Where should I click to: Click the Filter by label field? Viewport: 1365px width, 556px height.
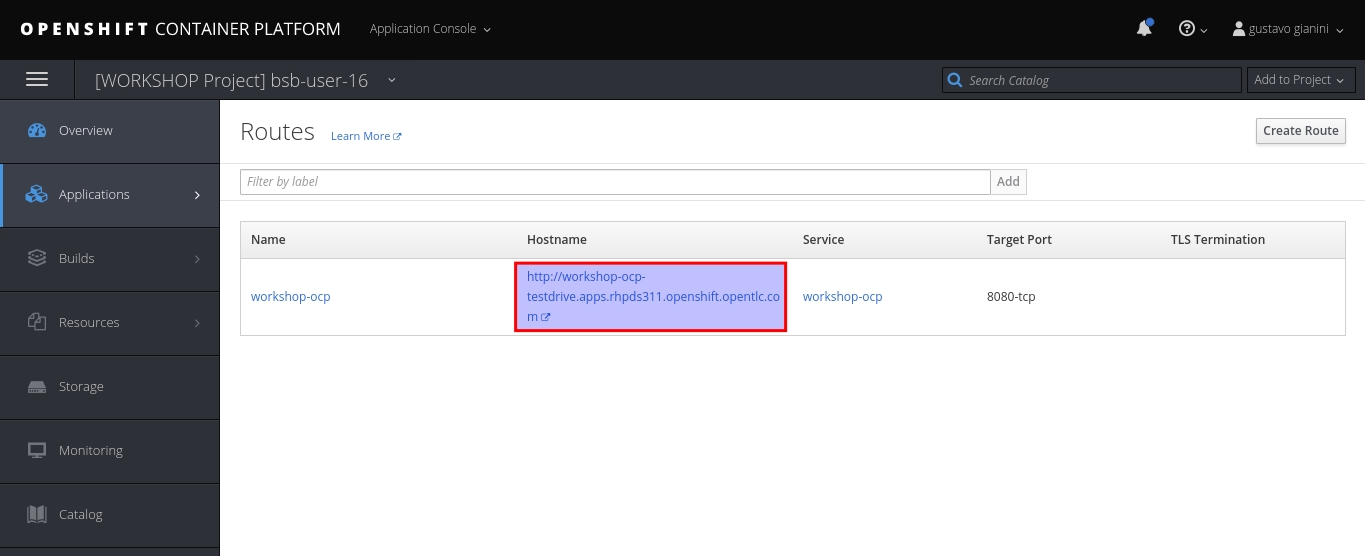[615, 182]
